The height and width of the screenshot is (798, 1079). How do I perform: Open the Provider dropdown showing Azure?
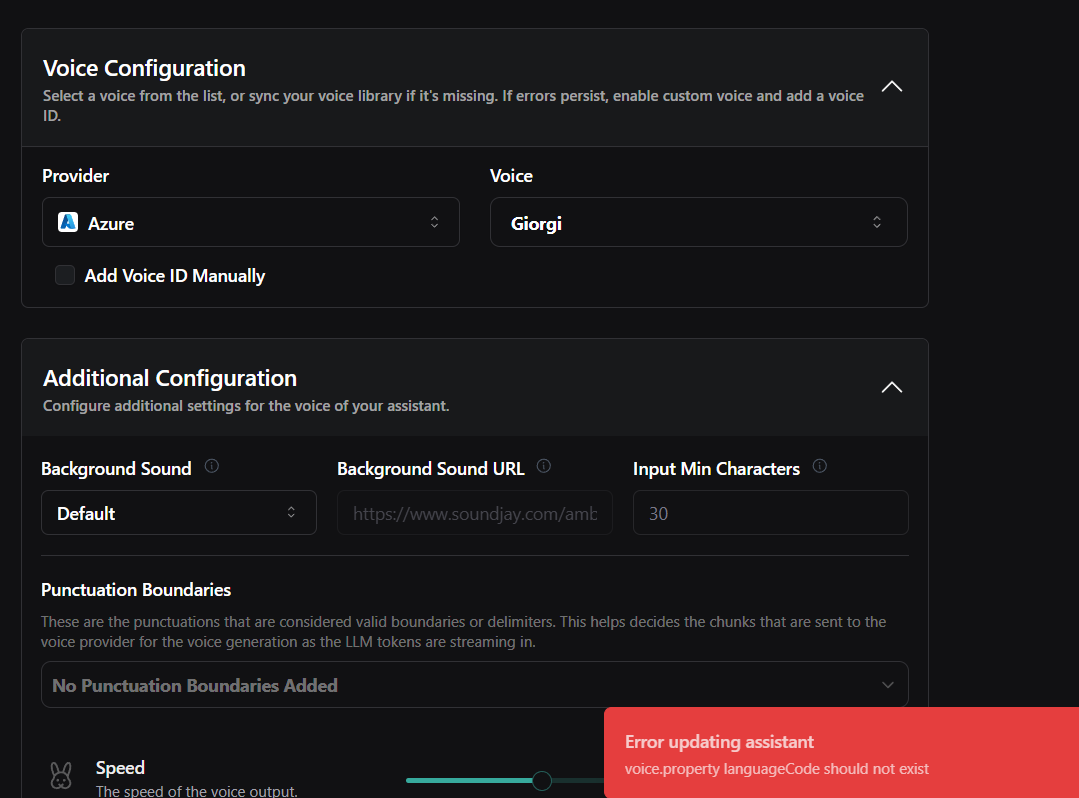[x=250, y=222]
